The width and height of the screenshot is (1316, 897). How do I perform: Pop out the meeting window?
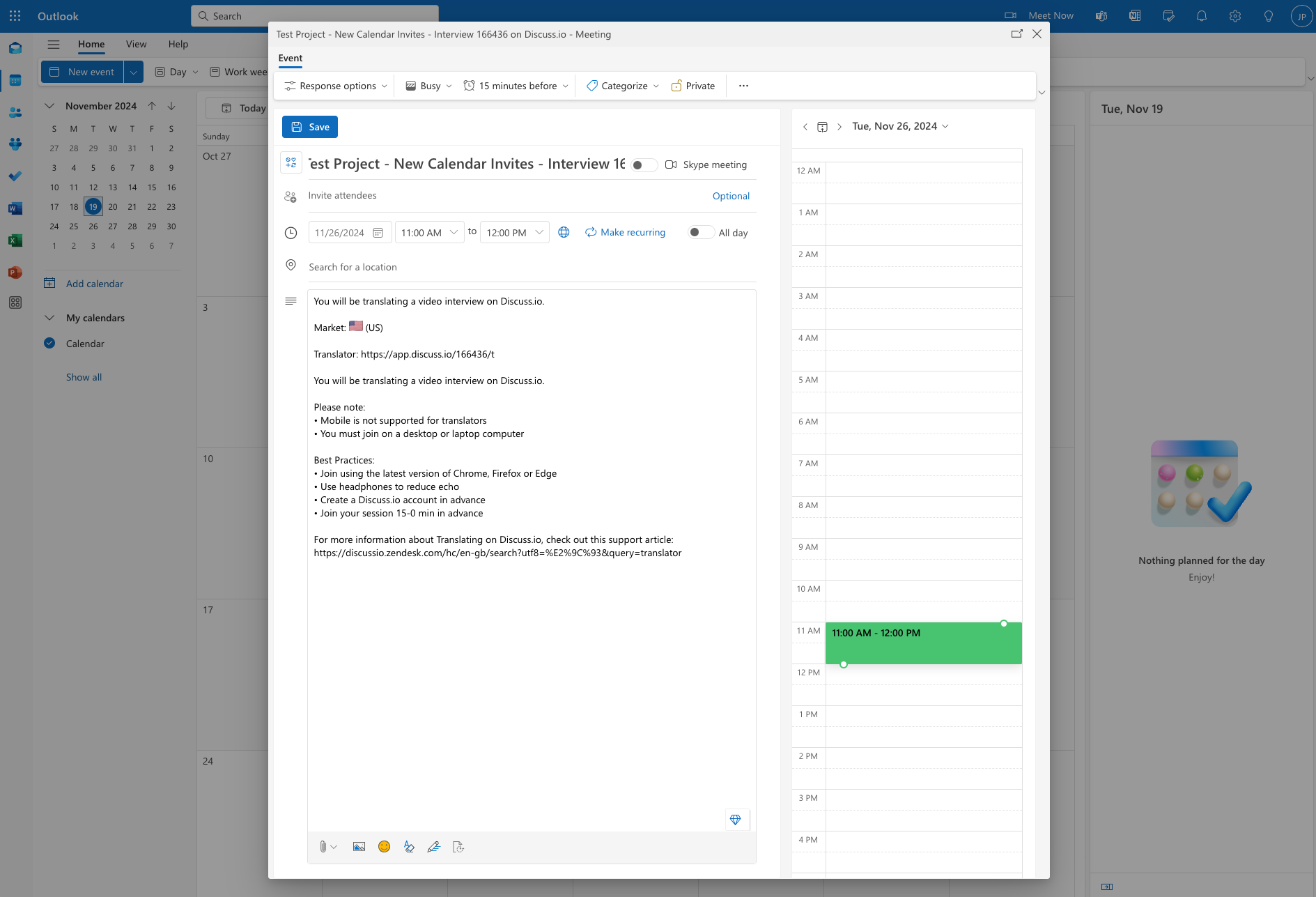(x=1017, y=33)
